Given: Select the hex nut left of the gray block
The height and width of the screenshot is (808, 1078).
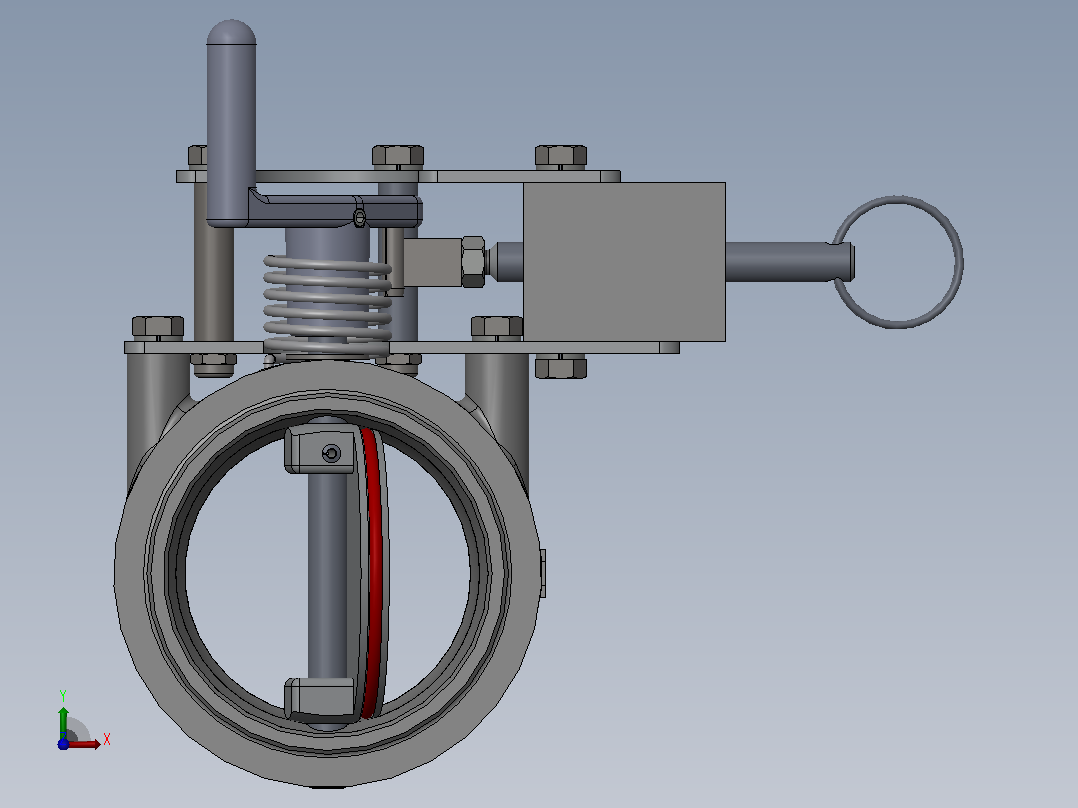Looking at the screenshot, I should [474, 261].
